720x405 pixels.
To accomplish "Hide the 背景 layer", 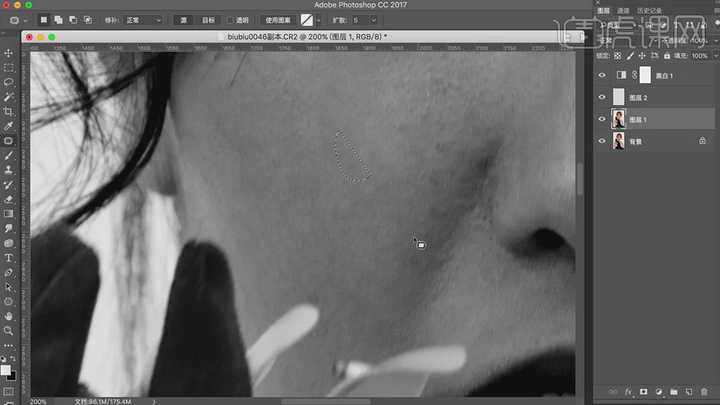I will click(602, 141).
